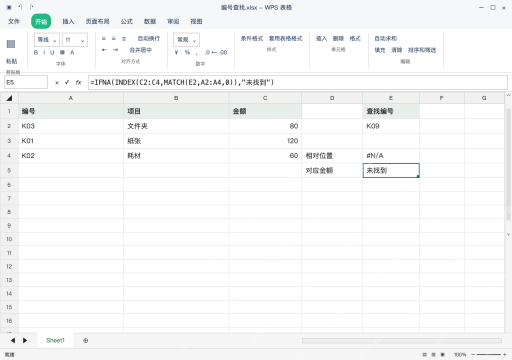This screenshot has width=512, height=360.
Task: Switch to normal view status icon
Action: [424, 355]
